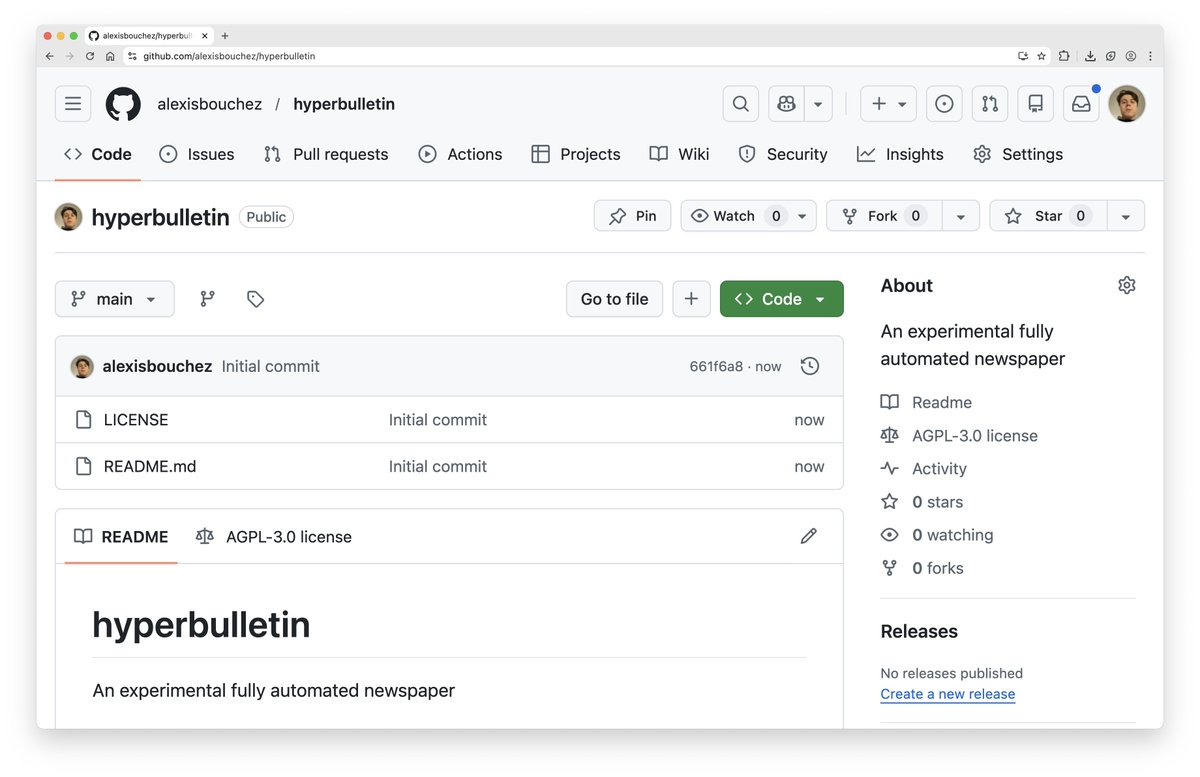Switch to the Wiki tab
The width and height of the screenshot is (1200, 777).
(680, 154)
